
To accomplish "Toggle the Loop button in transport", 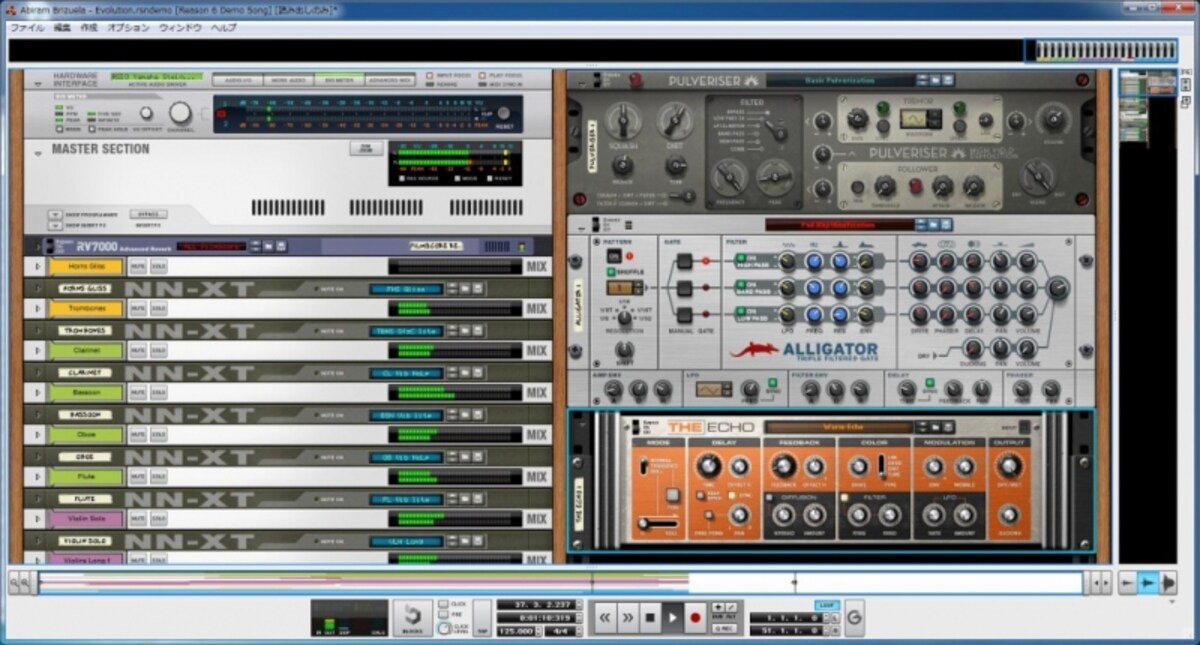I will coord(826,606).
